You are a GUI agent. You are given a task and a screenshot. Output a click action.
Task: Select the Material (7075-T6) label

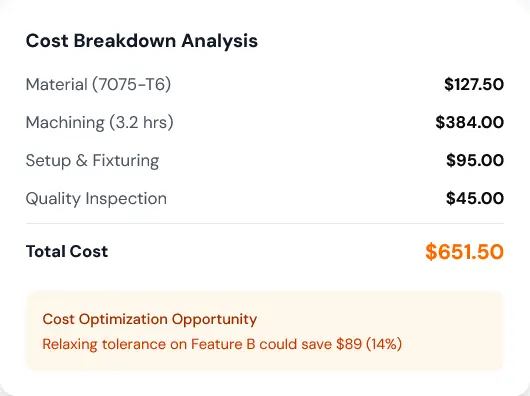coord(98,84)
